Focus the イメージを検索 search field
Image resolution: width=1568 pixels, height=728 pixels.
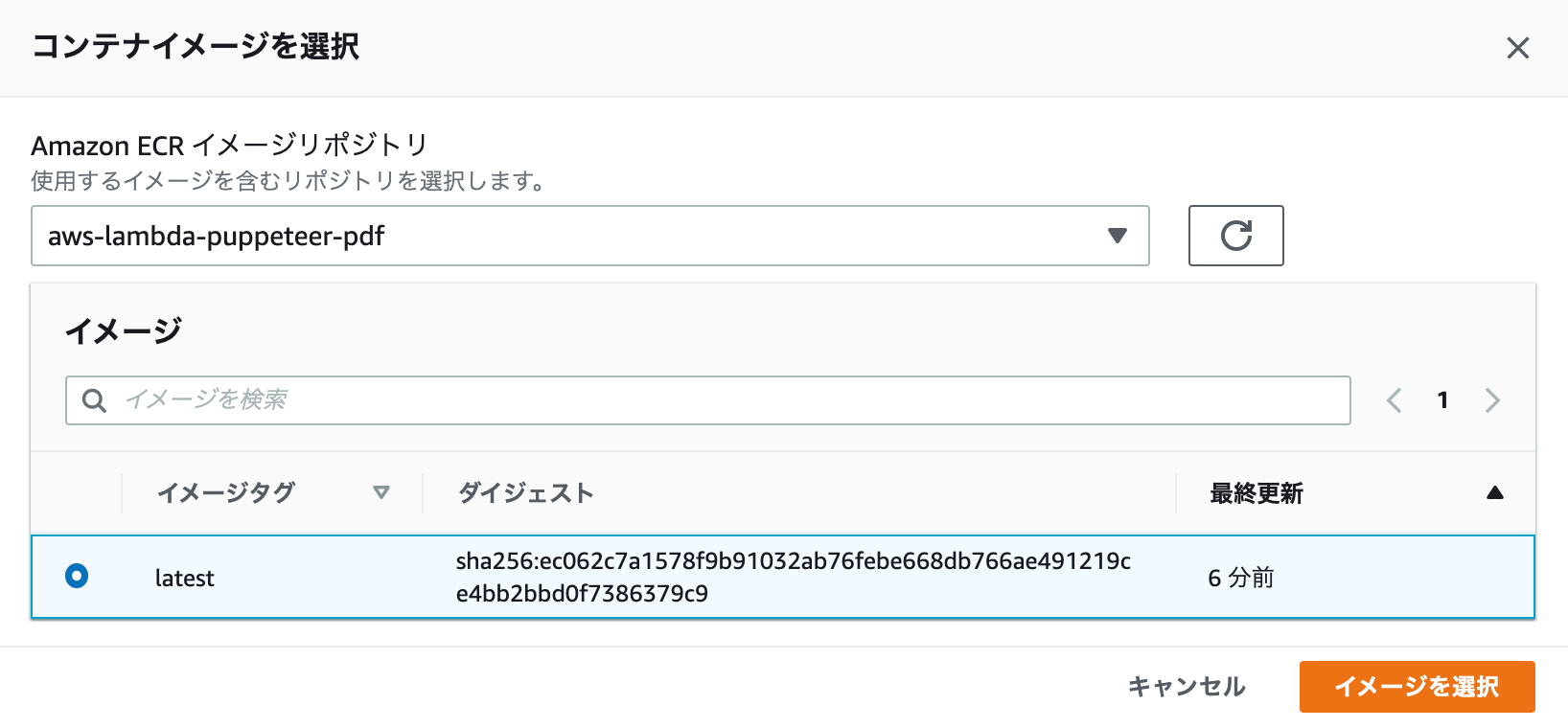click(x=708, y=400)
